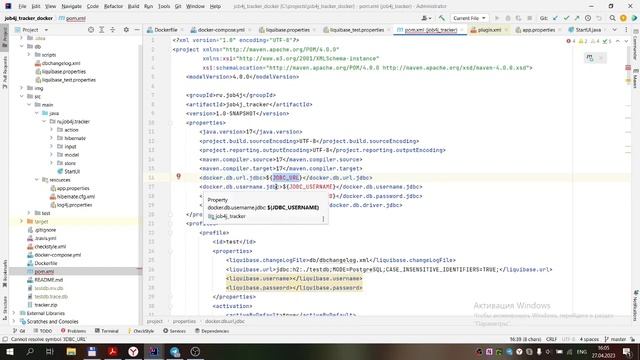Click the Git Rollback undo icon

599,18
